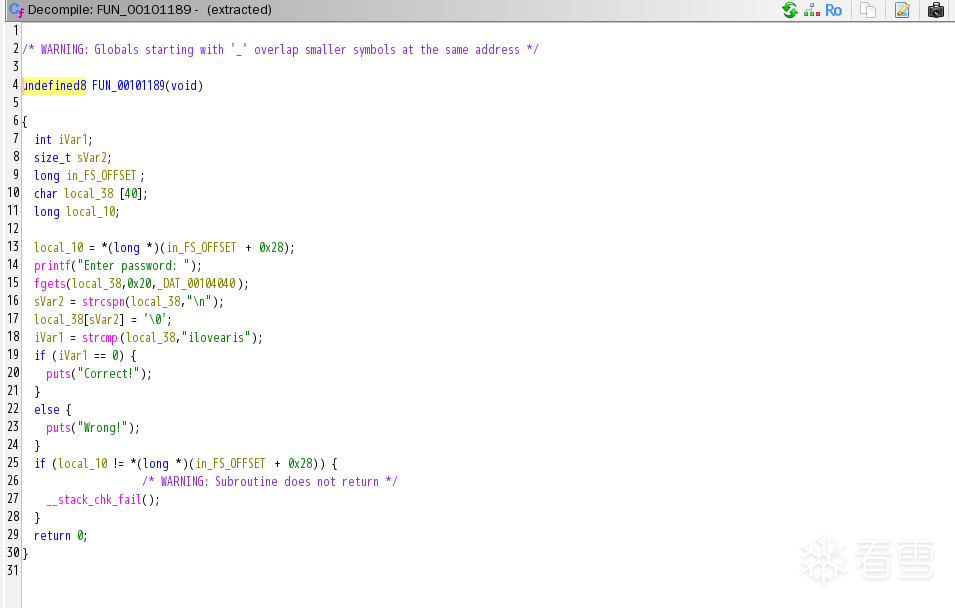Click line number 25 in gutter
This screenshot has width=955, height=608.
click(x=13, y=462)
